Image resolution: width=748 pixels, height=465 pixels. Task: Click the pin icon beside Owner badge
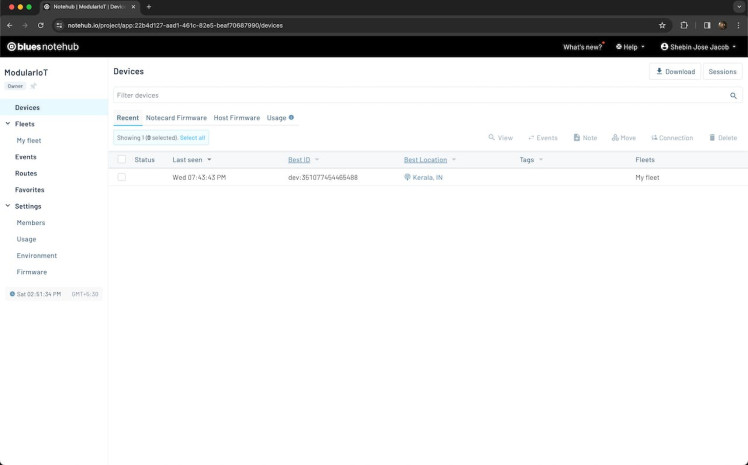click(x=33, y=86)
